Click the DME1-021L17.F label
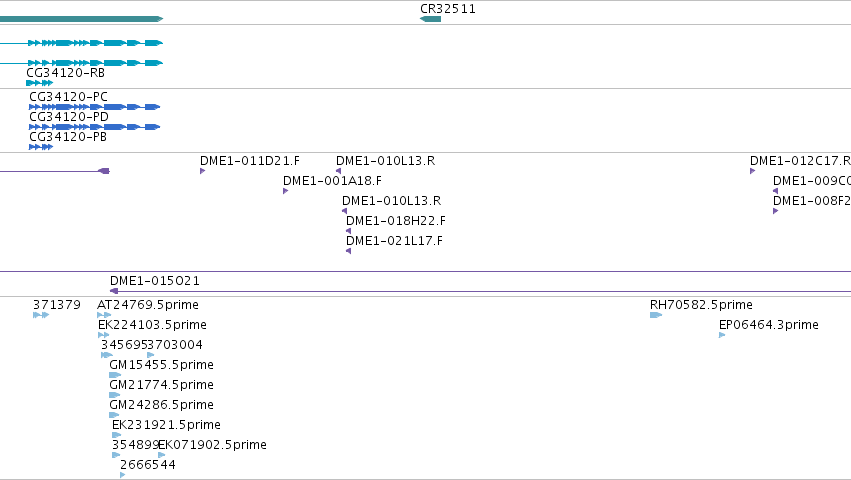The width and height of the screenshot is (851, 480). click(x=394, y=241)
